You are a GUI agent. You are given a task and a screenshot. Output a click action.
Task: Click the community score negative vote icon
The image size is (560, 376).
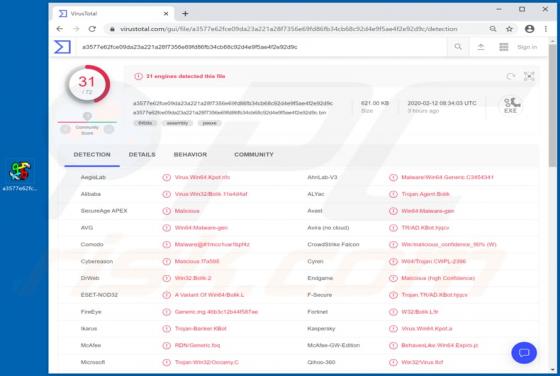tap(65, 129)
